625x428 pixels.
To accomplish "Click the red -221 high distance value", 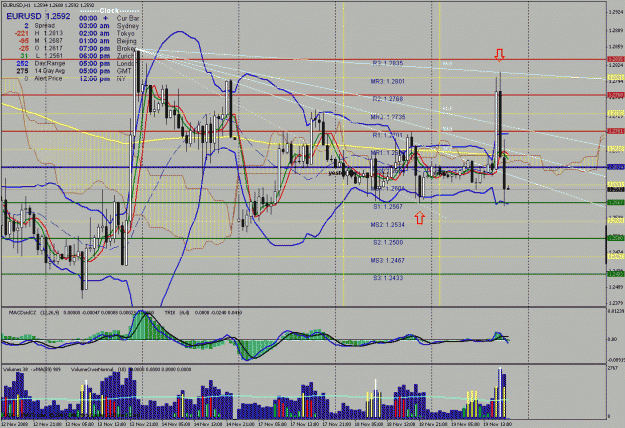I will pyautogui.click(x=21, y=33).
